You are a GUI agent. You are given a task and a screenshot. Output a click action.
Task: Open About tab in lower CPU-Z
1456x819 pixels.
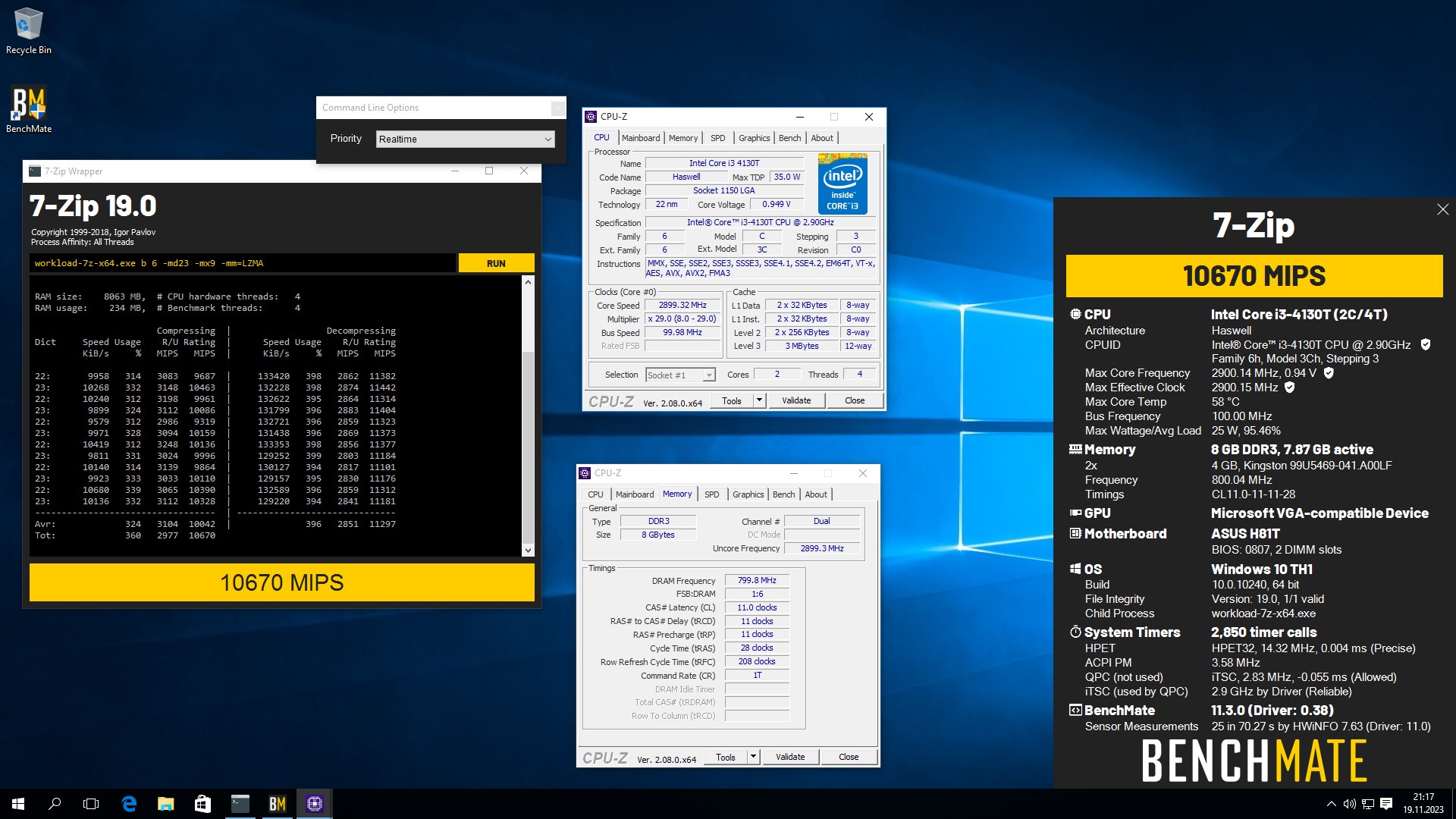click(816, 494)
